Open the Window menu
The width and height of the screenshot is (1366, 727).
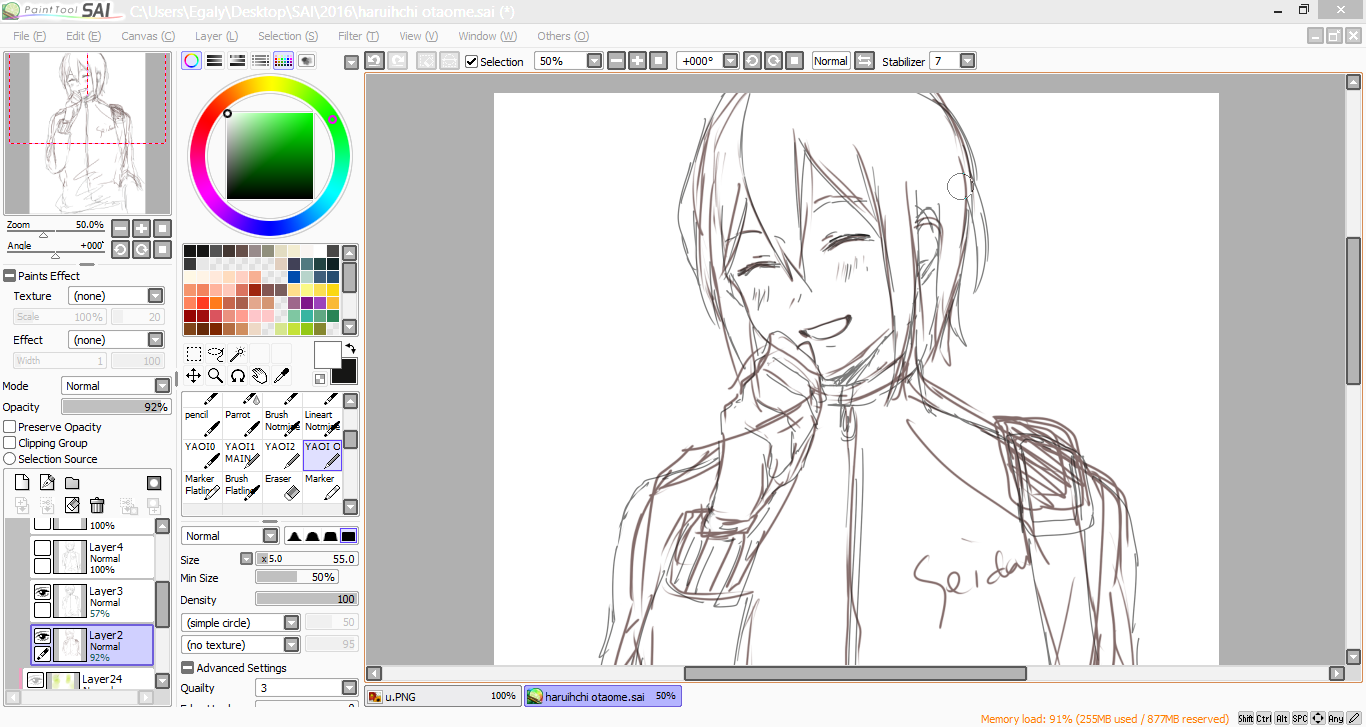point(487,36)
